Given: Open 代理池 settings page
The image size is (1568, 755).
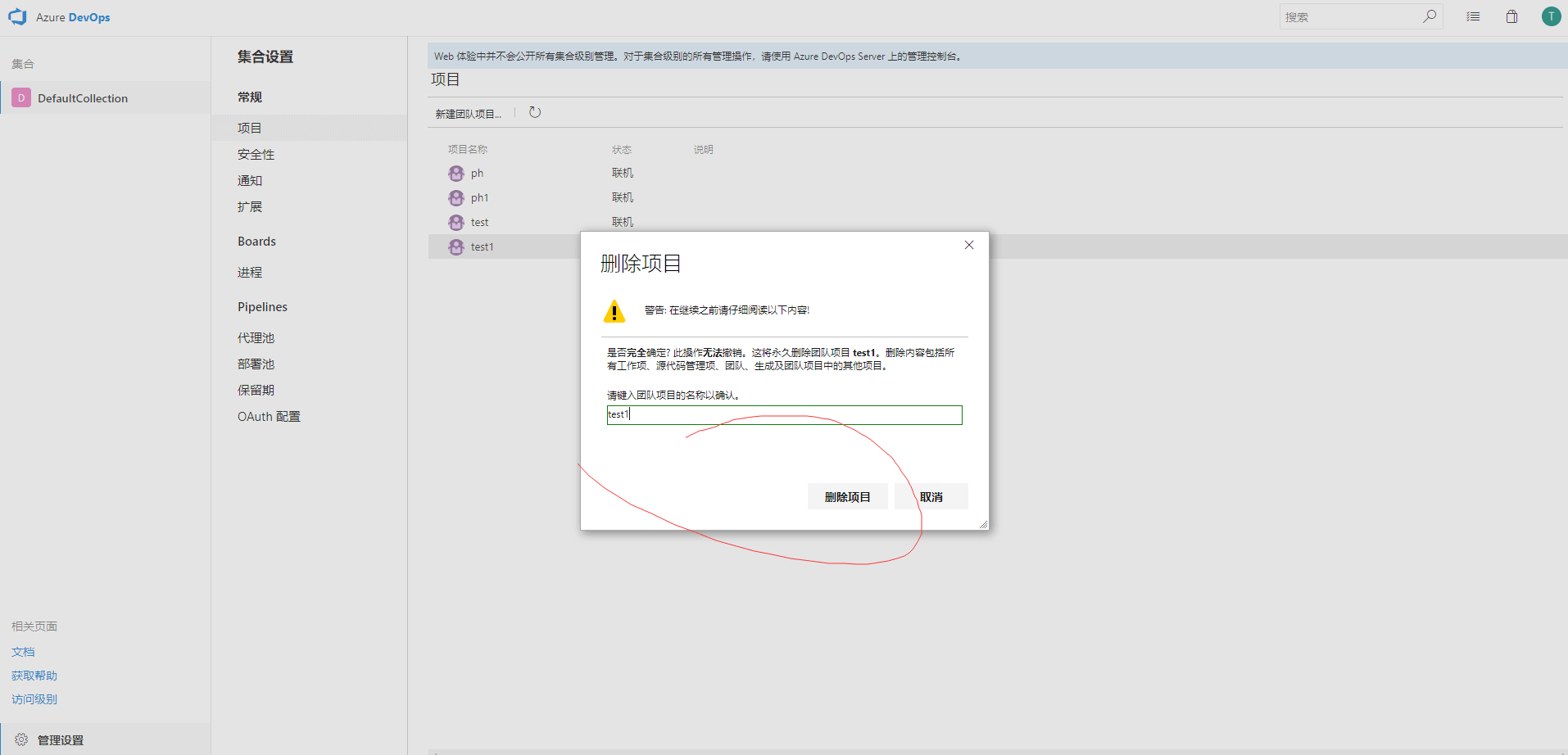Looking at the screenshot, I should [x=256, y=338].
